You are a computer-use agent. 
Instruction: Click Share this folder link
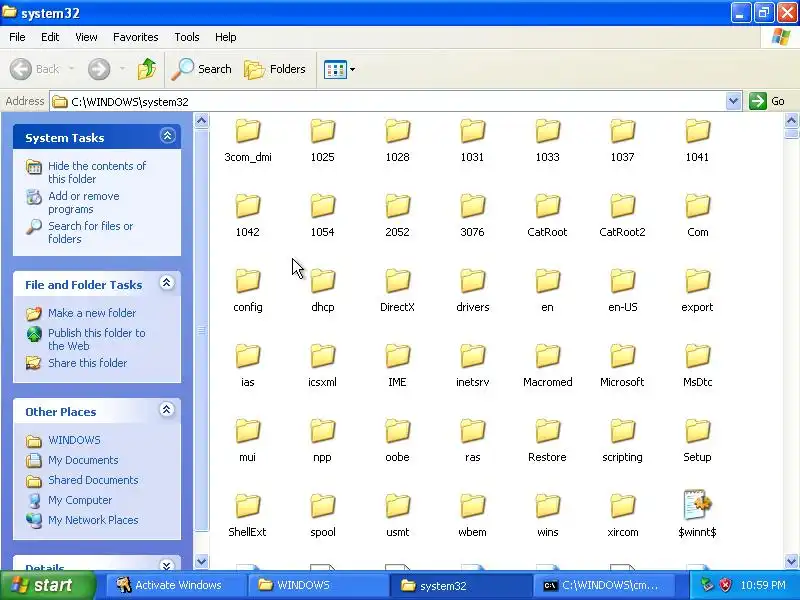tap(87, 363)
